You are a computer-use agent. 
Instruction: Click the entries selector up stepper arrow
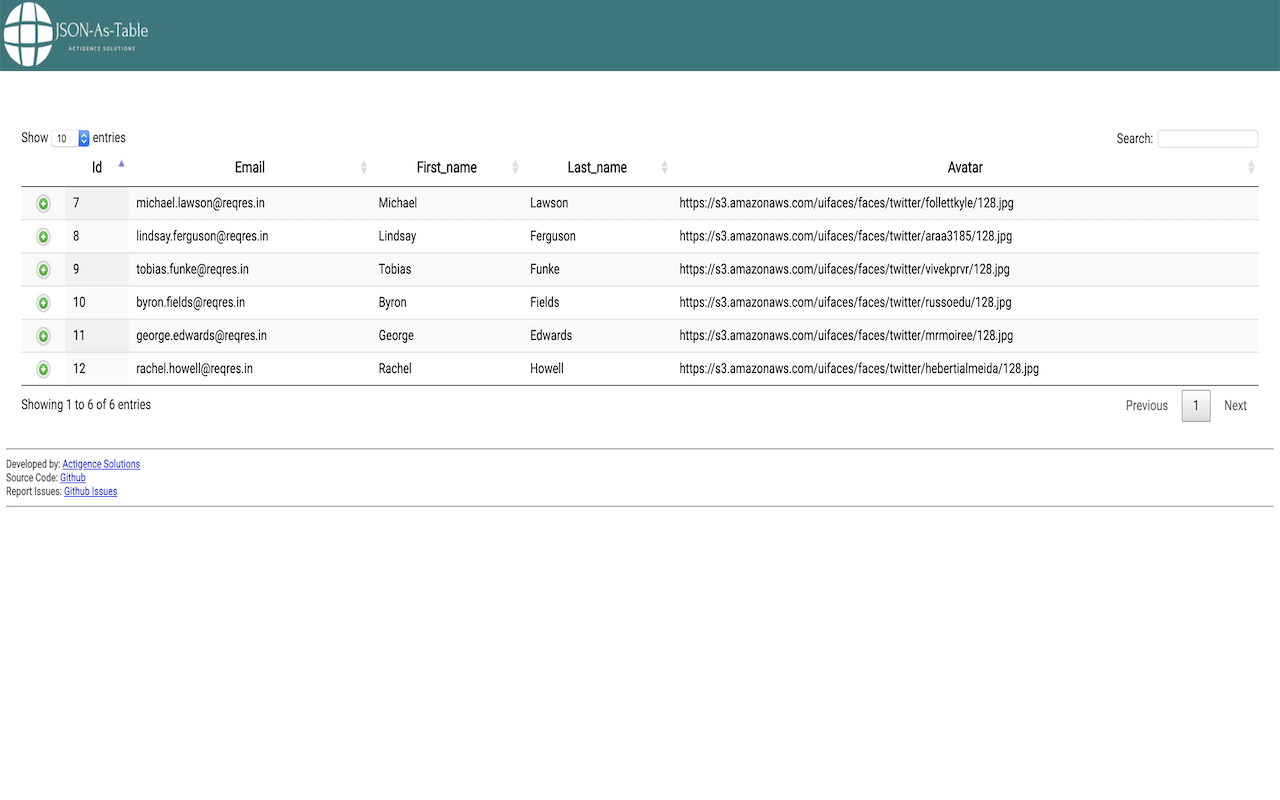pos(84,134)
